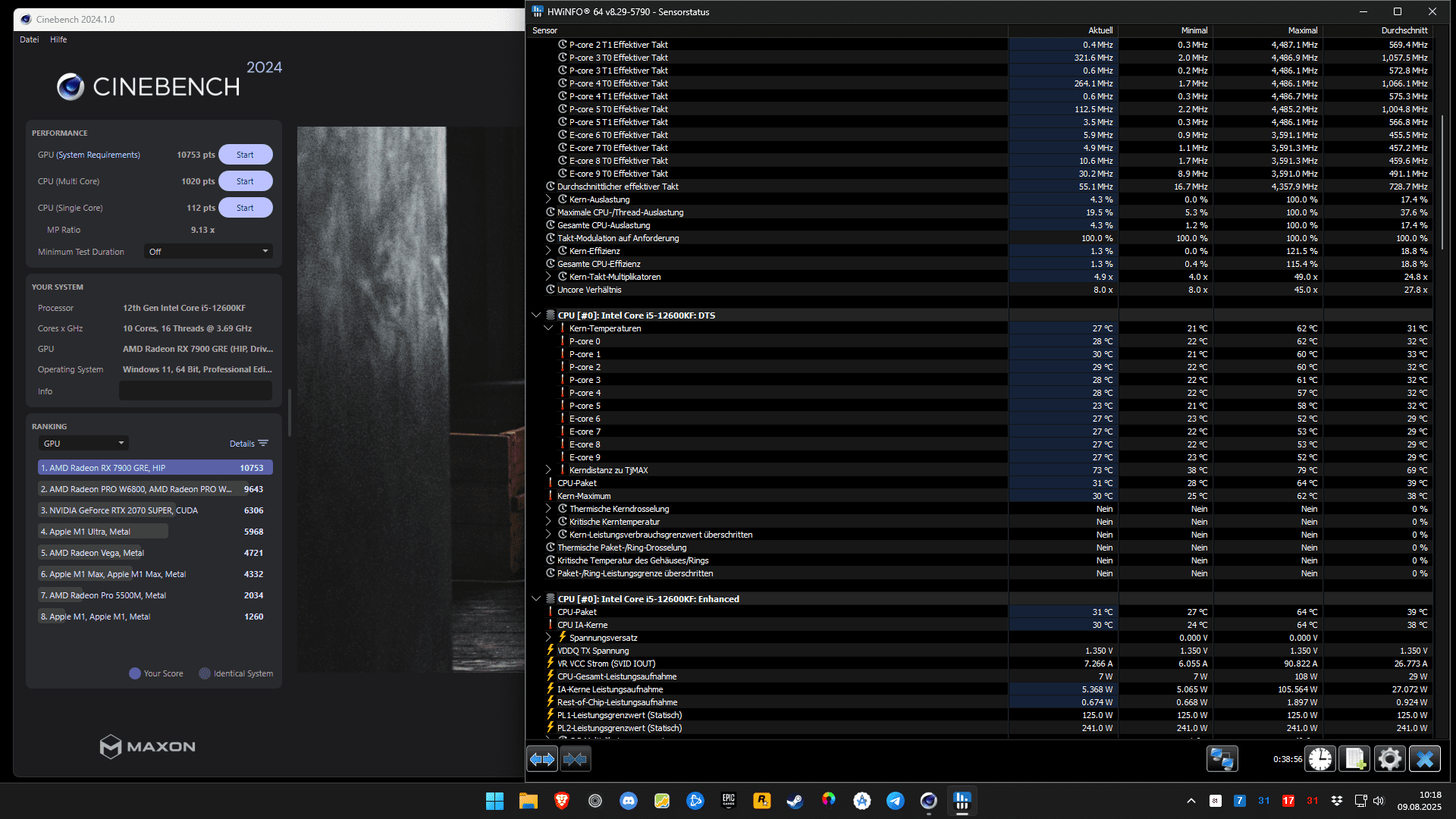1456x819 pixels.
Task: Click the filter icon next to Details
Action: (263, 444)
